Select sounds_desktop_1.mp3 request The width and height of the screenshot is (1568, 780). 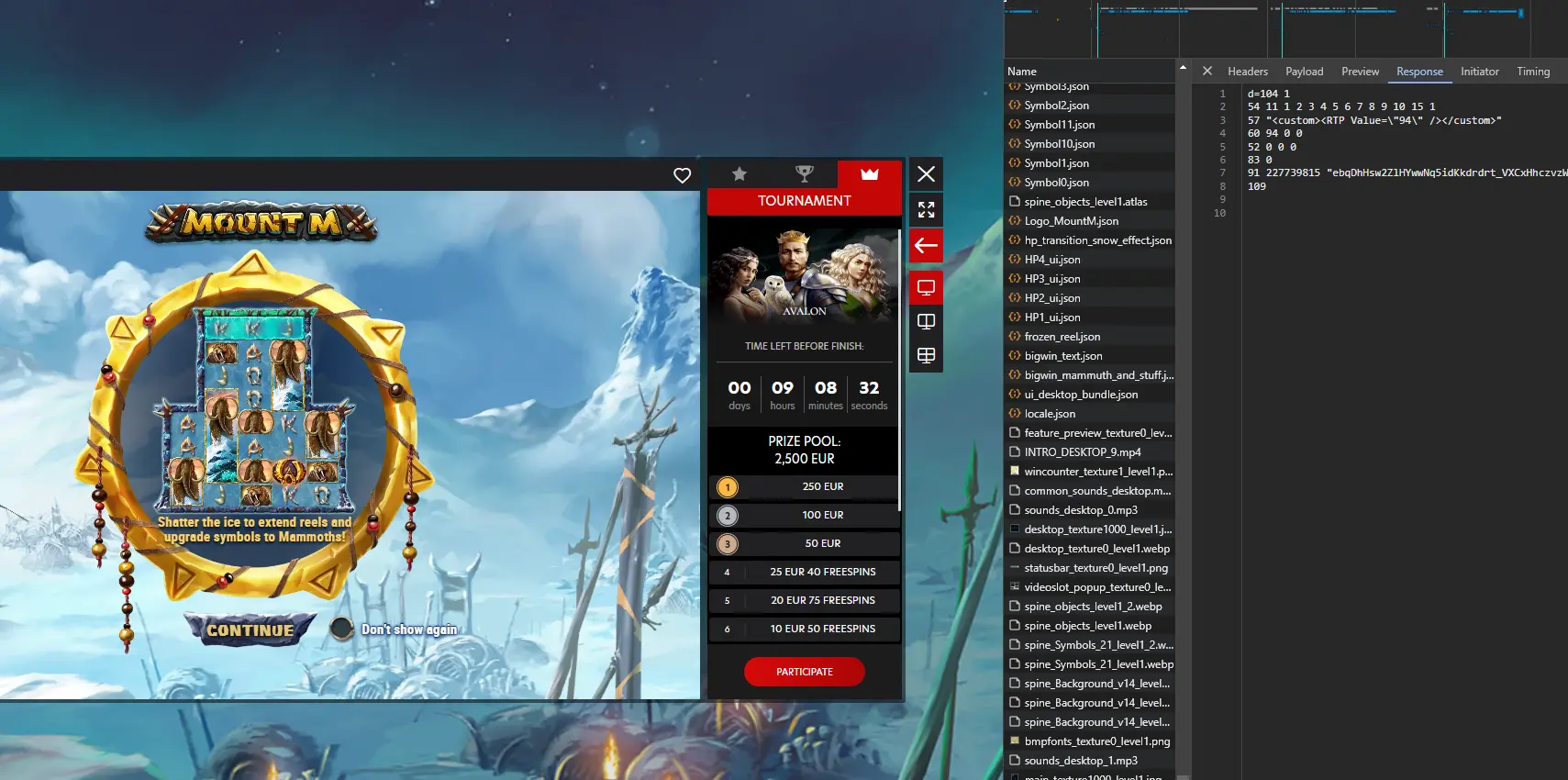(1090, 761)
